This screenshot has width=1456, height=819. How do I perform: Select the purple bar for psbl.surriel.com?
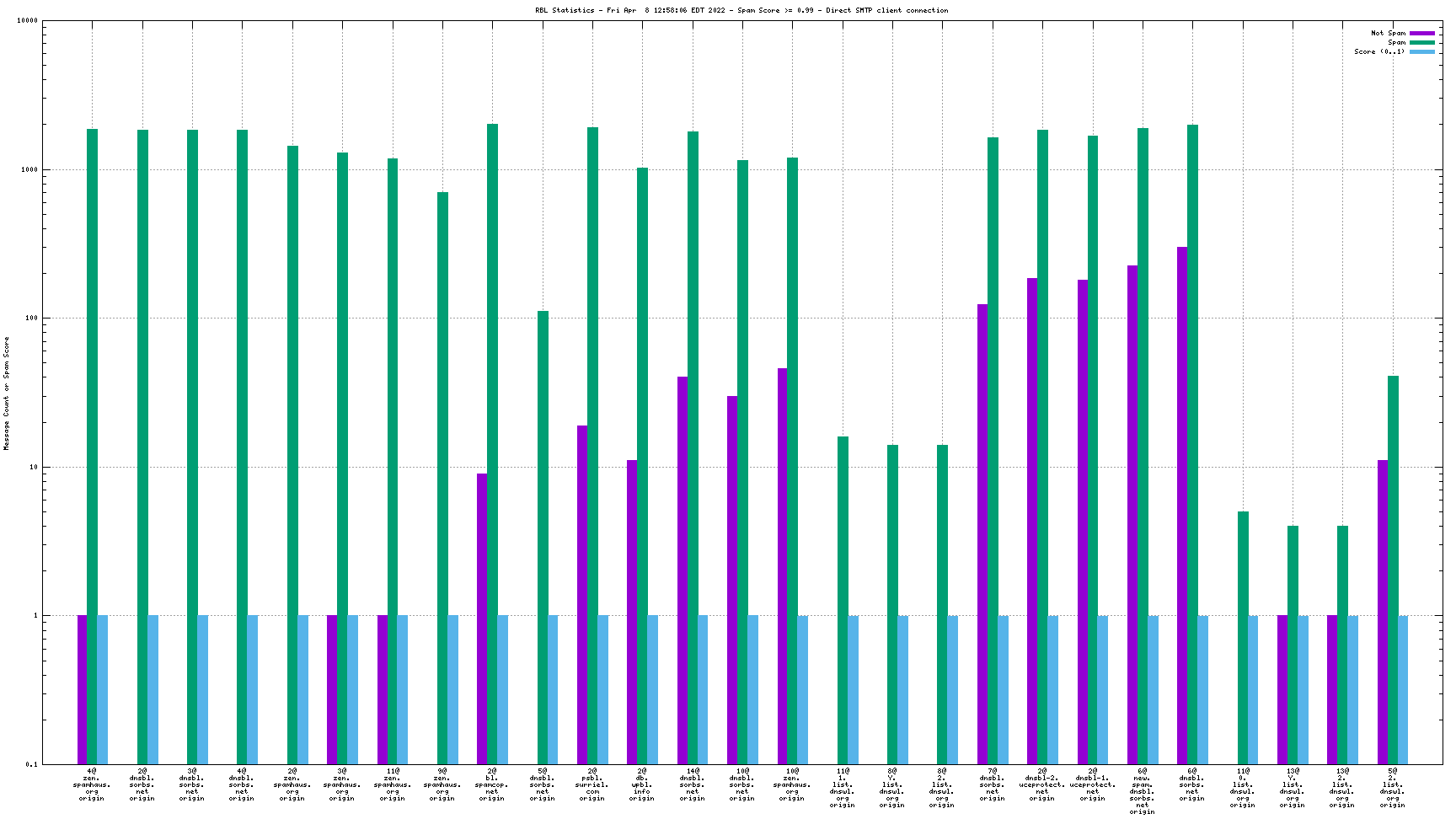tap(582, 590)
